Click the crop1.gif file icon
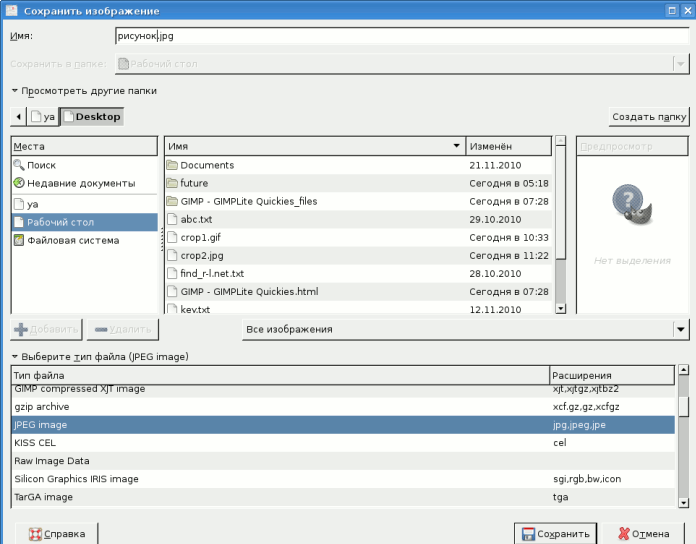 (x=172, y=237)
